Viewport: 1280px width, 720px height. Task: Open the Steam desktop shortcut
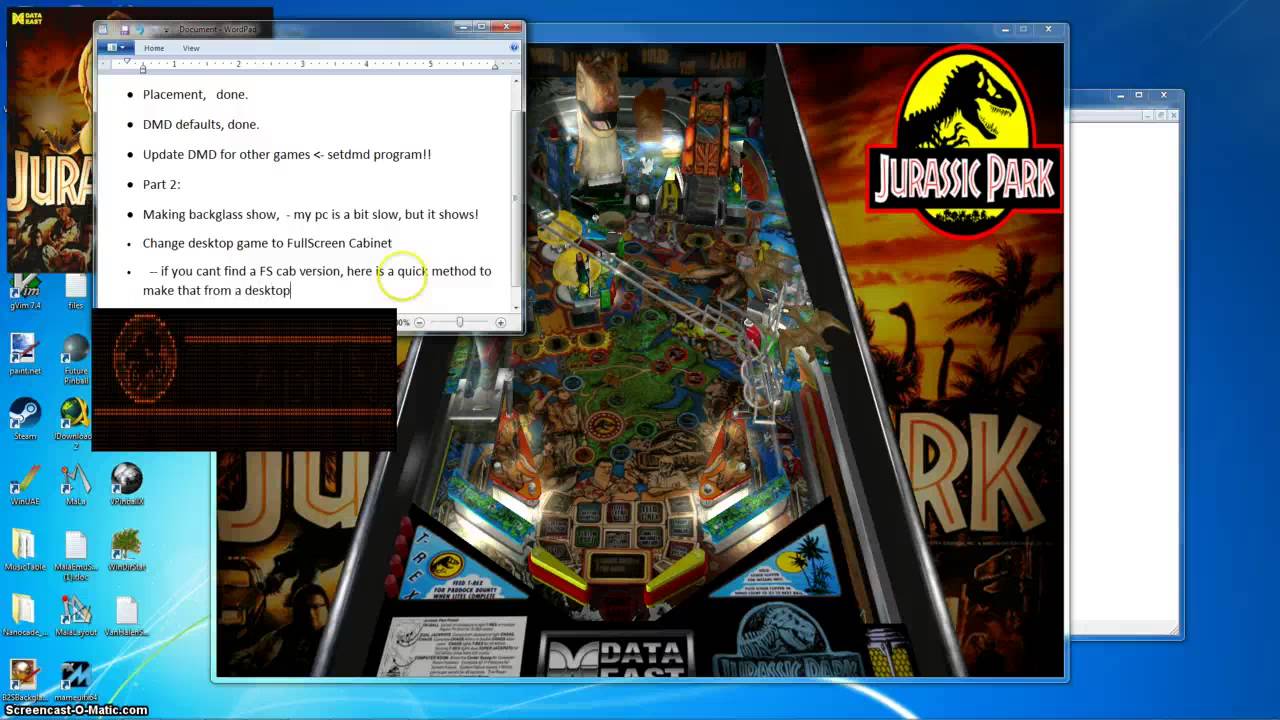tap(25, 418)
